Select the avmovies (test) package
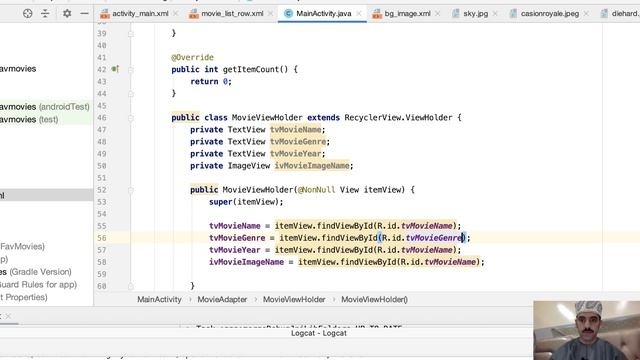This screenshot has height=360, width=640. click(29, 120)
